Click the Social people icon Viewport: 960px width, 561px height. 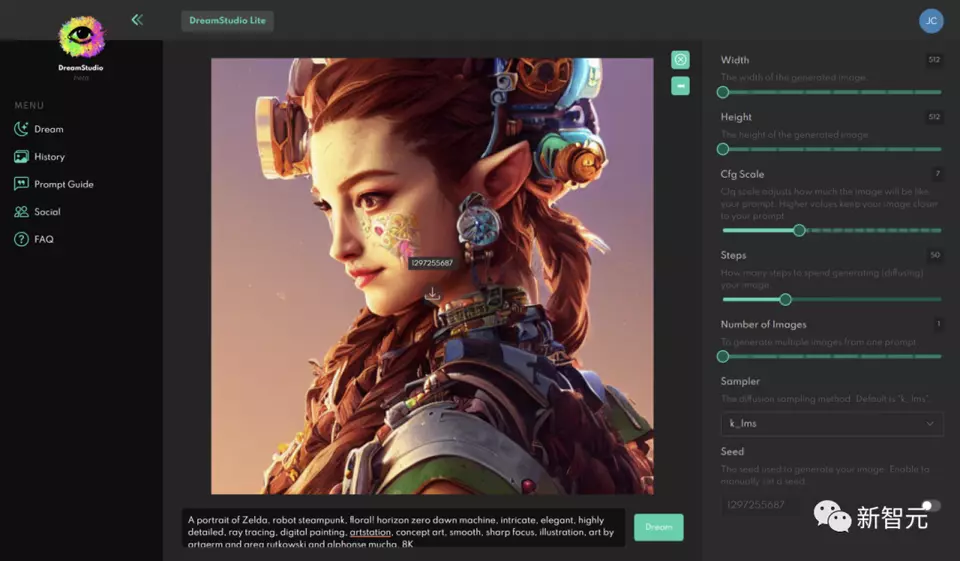21,212
